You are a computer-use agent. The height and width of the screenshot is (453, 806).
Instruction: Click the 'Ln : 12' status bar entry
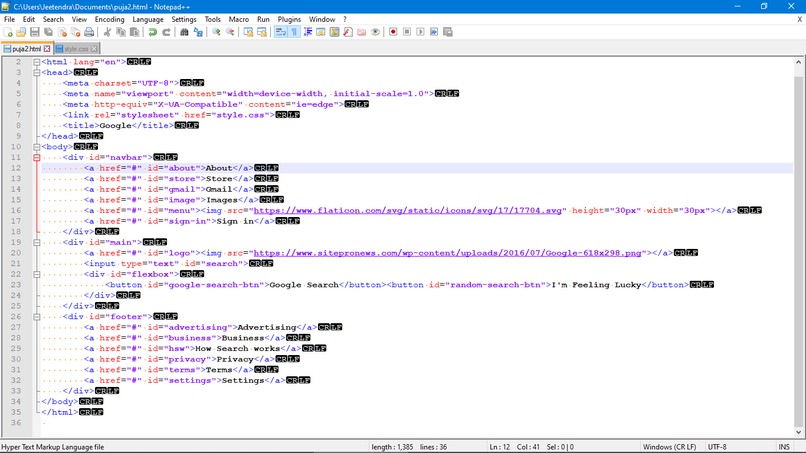click(500, 447)
